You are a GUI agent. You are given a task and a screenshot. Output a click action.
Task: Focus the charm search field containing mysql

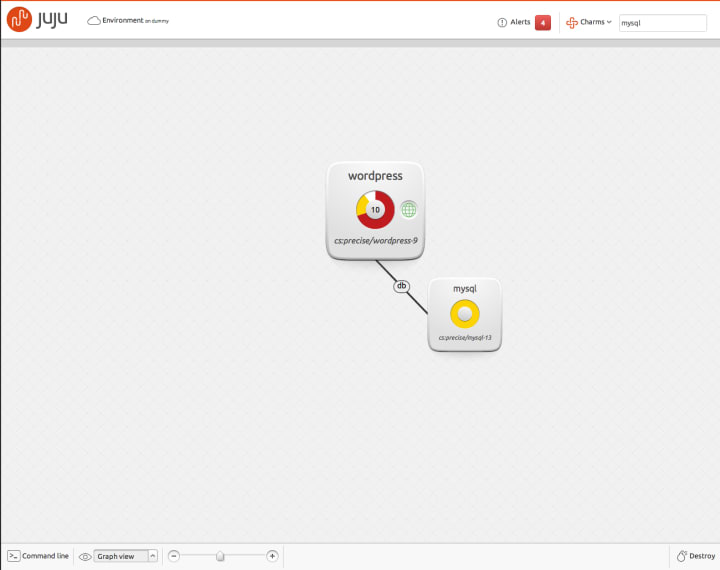663,23
